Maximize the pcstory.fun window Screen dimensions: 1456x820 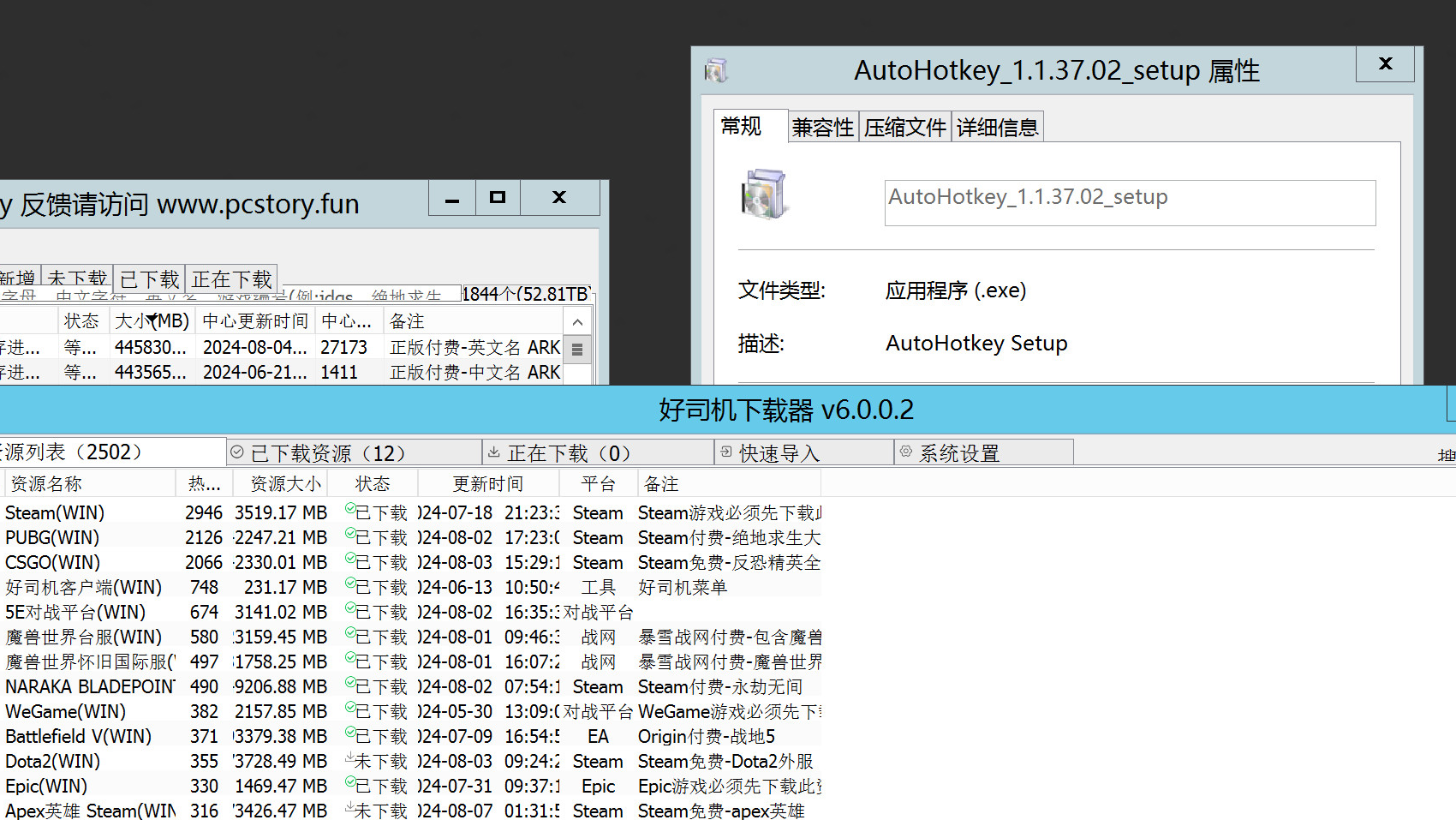pos(497,197)
